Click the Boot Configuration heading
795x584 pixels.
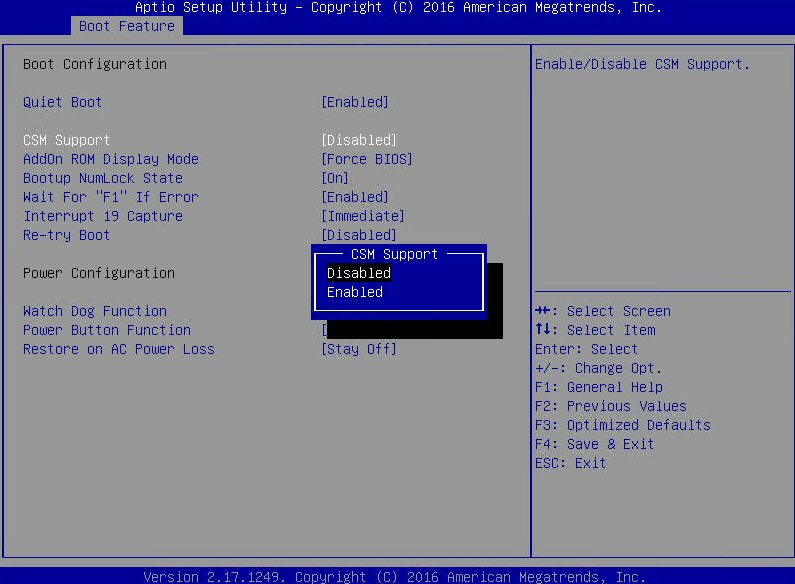[x=95, y=64]
